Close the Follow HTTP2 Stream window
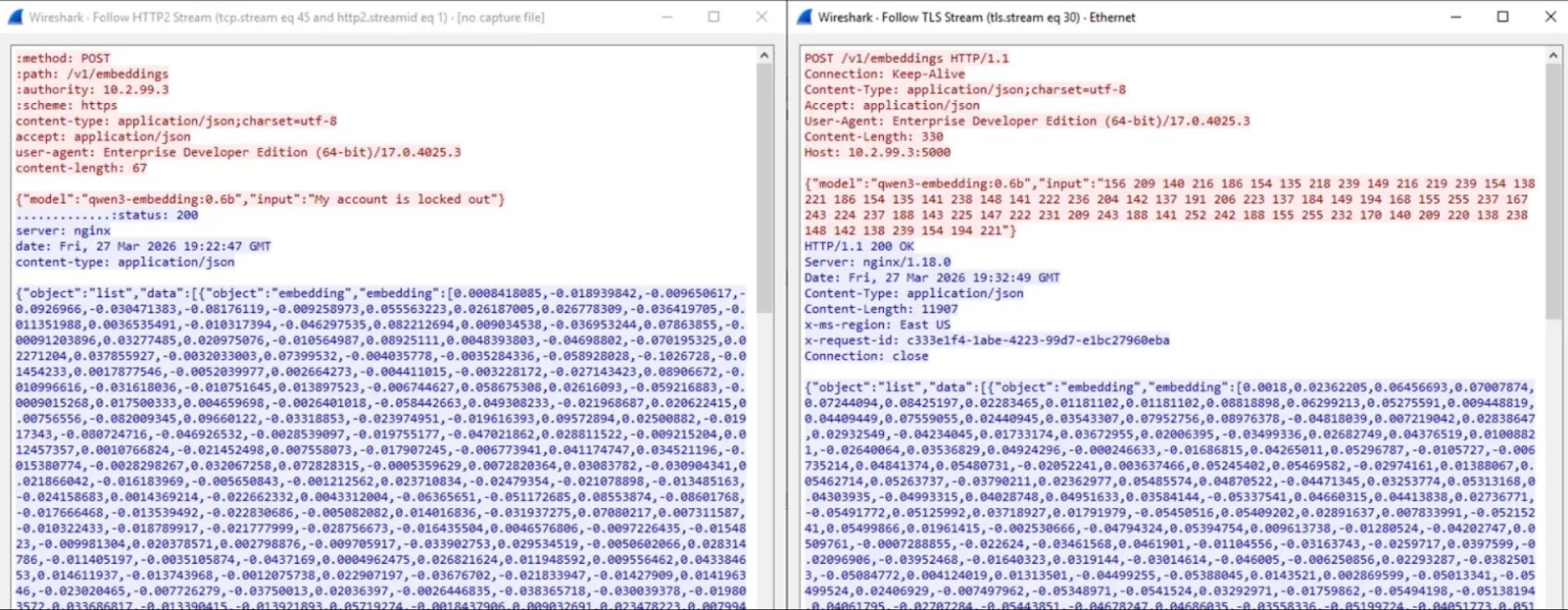 point(761,17)
